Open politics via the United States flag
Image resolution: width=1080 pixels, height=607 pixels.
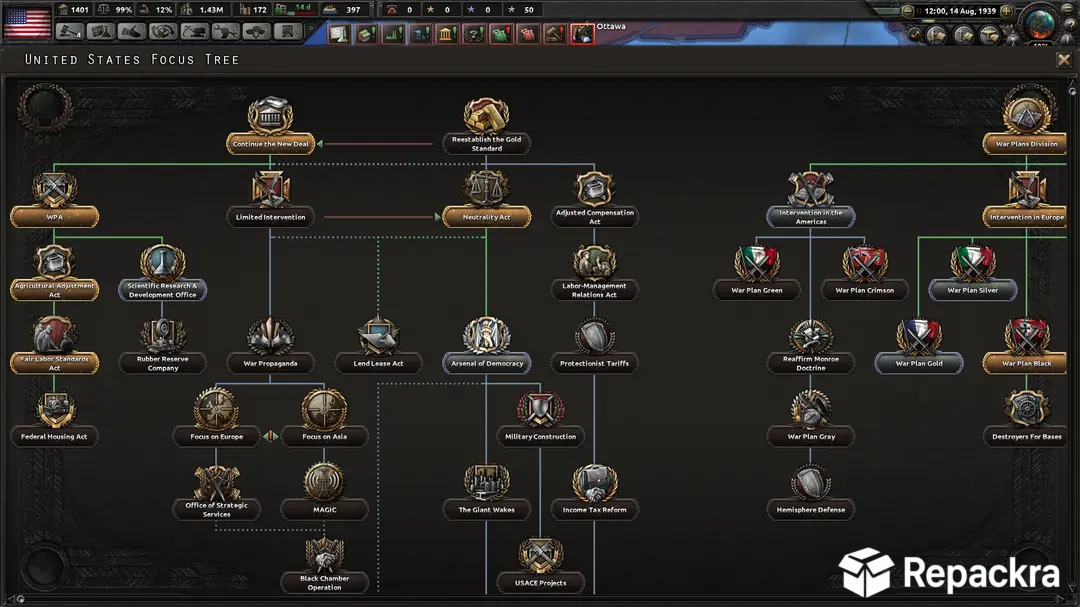click(x=27, y=23)
